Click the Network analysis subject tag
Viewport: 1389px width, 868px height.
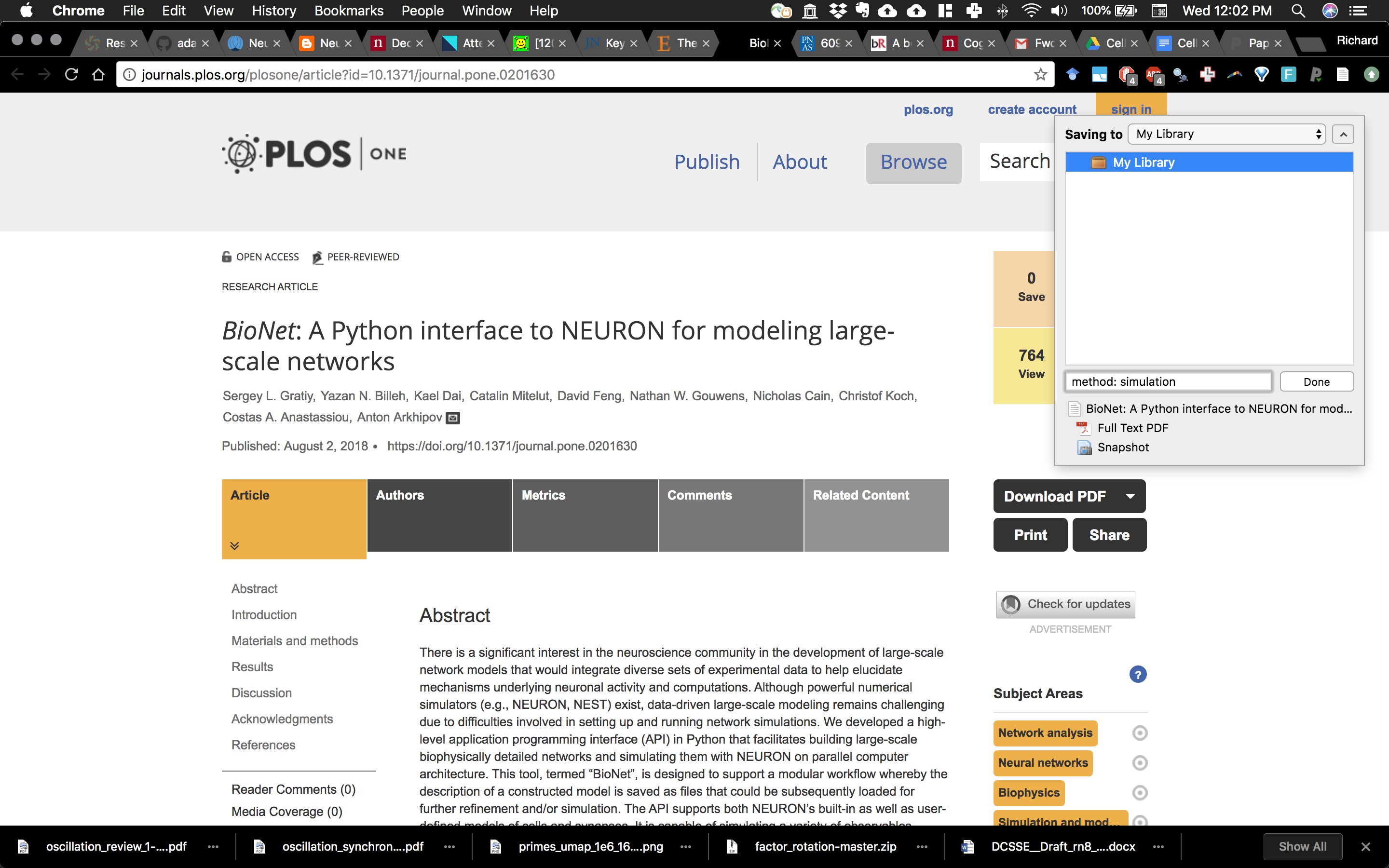(x=1045, y=733)
